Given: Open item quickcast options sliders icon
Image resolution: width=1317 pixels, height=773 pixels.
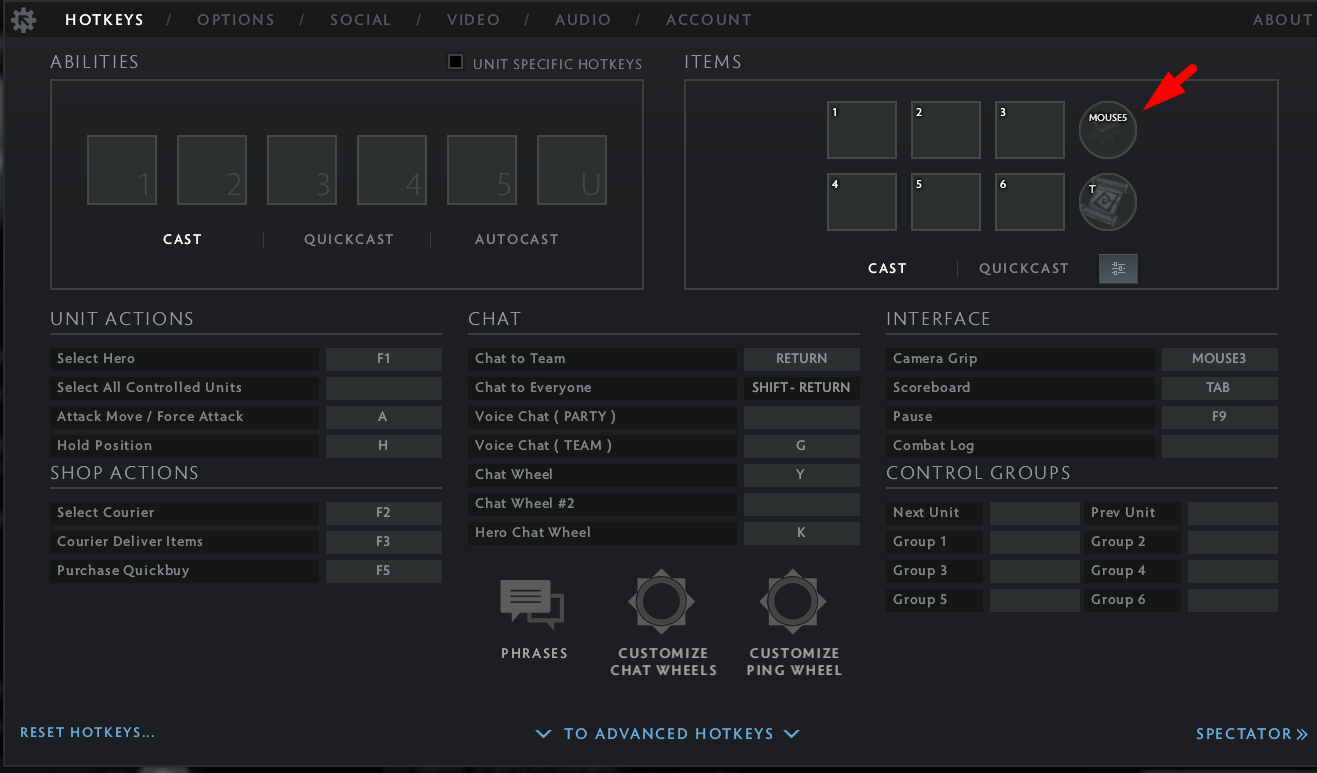Looking at the screenshot, I should [1118, 268].
